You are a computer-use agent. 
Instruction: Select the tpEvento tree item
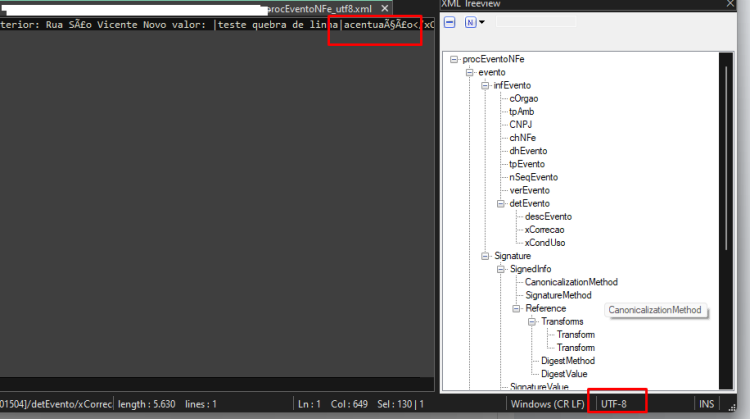527,164
